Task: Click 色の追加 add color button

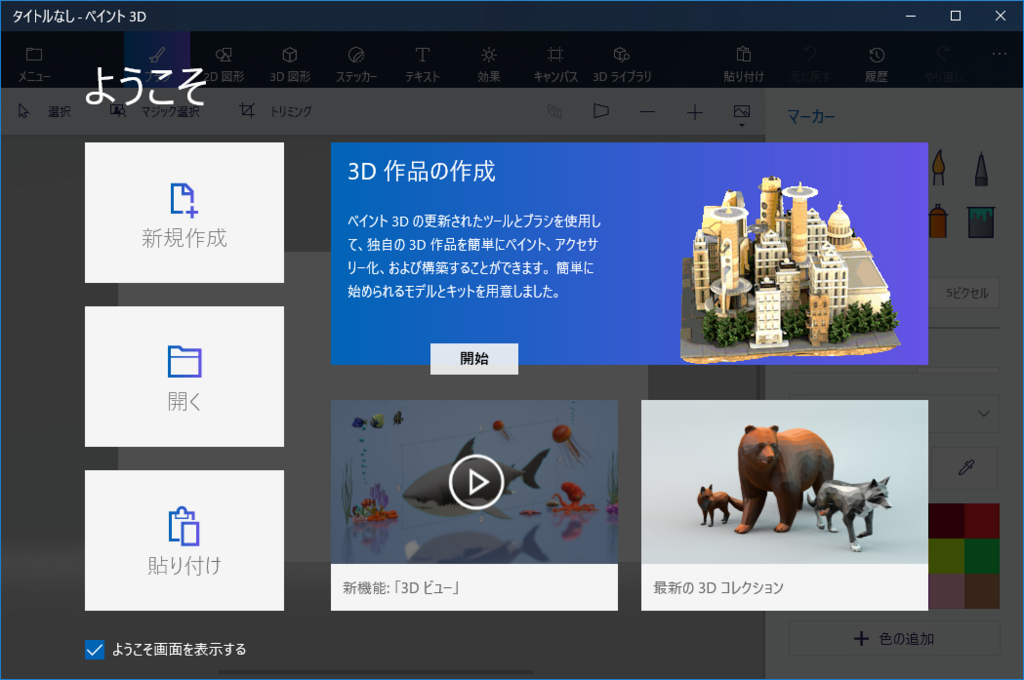Action: [x=895, y=638]
